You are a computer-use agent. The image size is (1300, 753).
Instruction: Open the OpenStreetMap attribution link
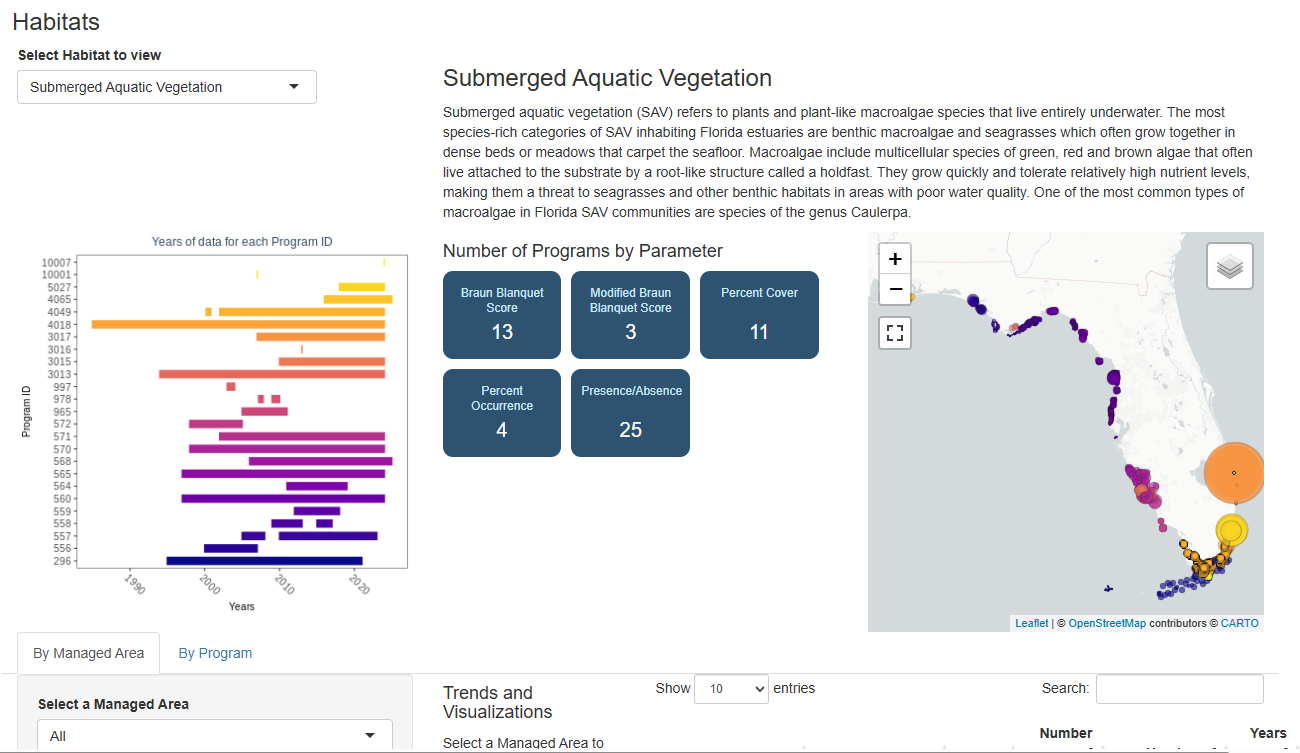[x=1107, y=623]
